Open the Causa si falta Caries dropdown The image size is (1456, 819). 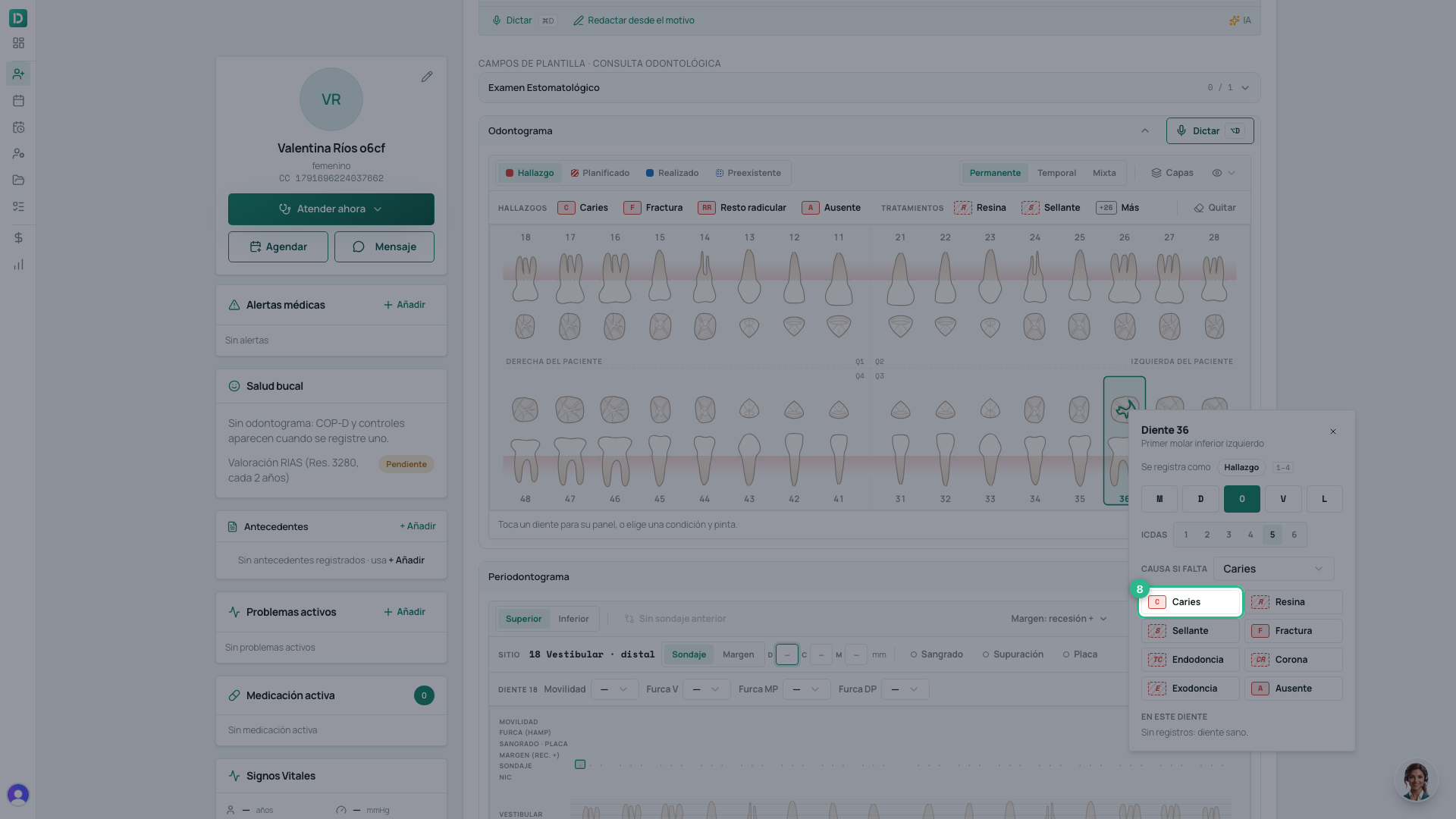click(1273, 569)
